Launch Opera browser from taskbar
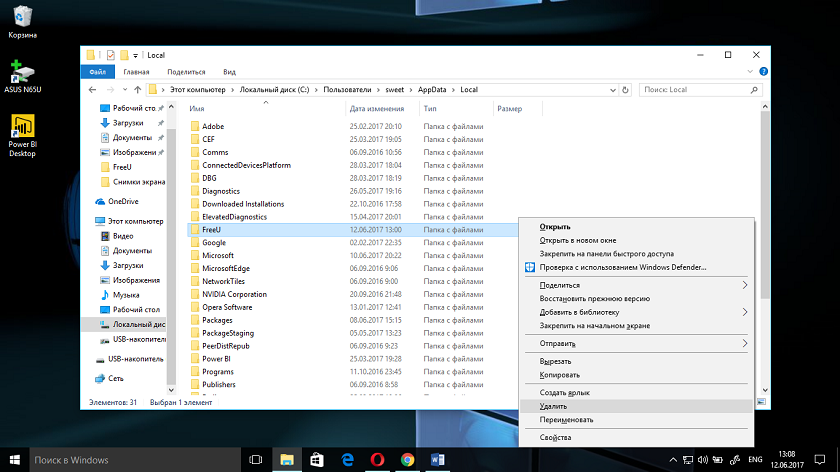The image size is (840, 472). (x=377, y=460)
